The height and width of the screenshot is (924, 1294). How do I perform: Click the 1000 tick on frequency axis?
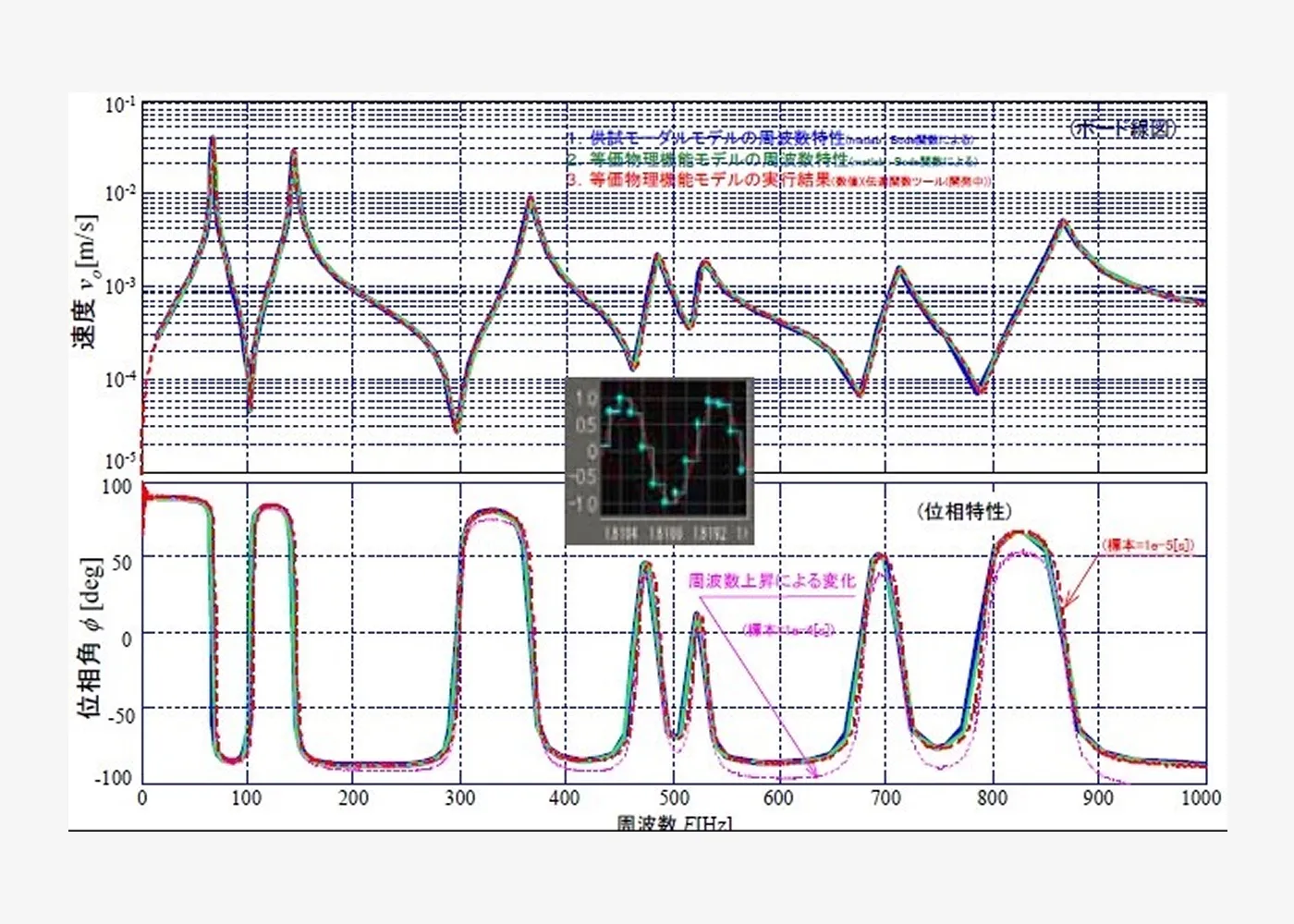pyautogui.click(x=1201, y=797)
